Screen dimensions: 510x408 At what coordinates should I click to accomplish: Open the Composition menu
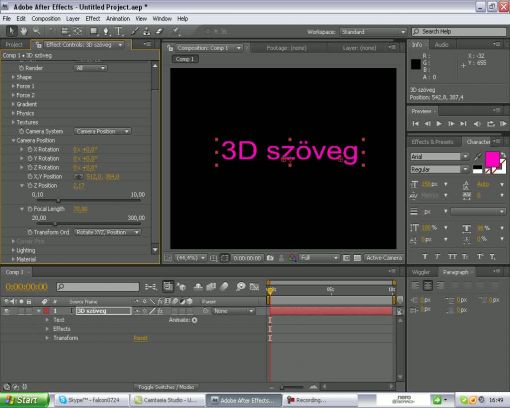click(x=46, y=19)
